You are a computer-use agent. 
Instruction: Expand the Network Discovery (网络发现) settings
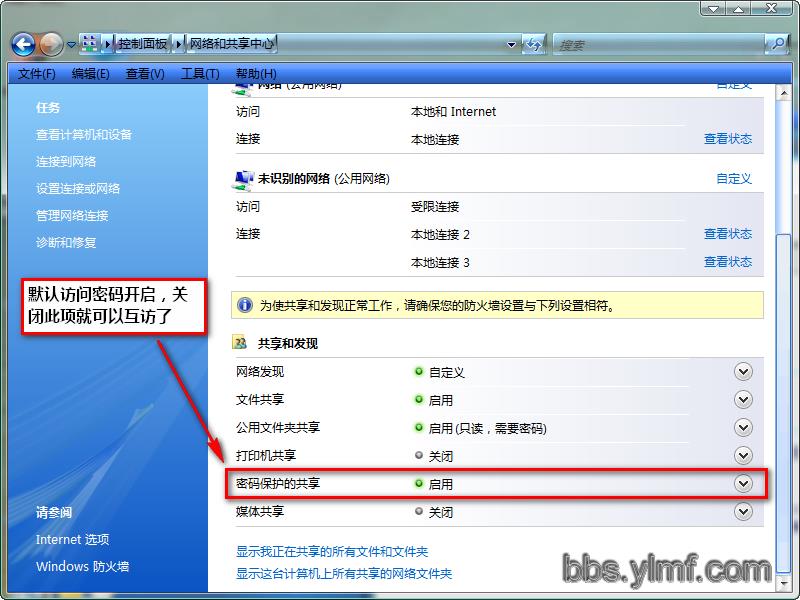[743, 371]
